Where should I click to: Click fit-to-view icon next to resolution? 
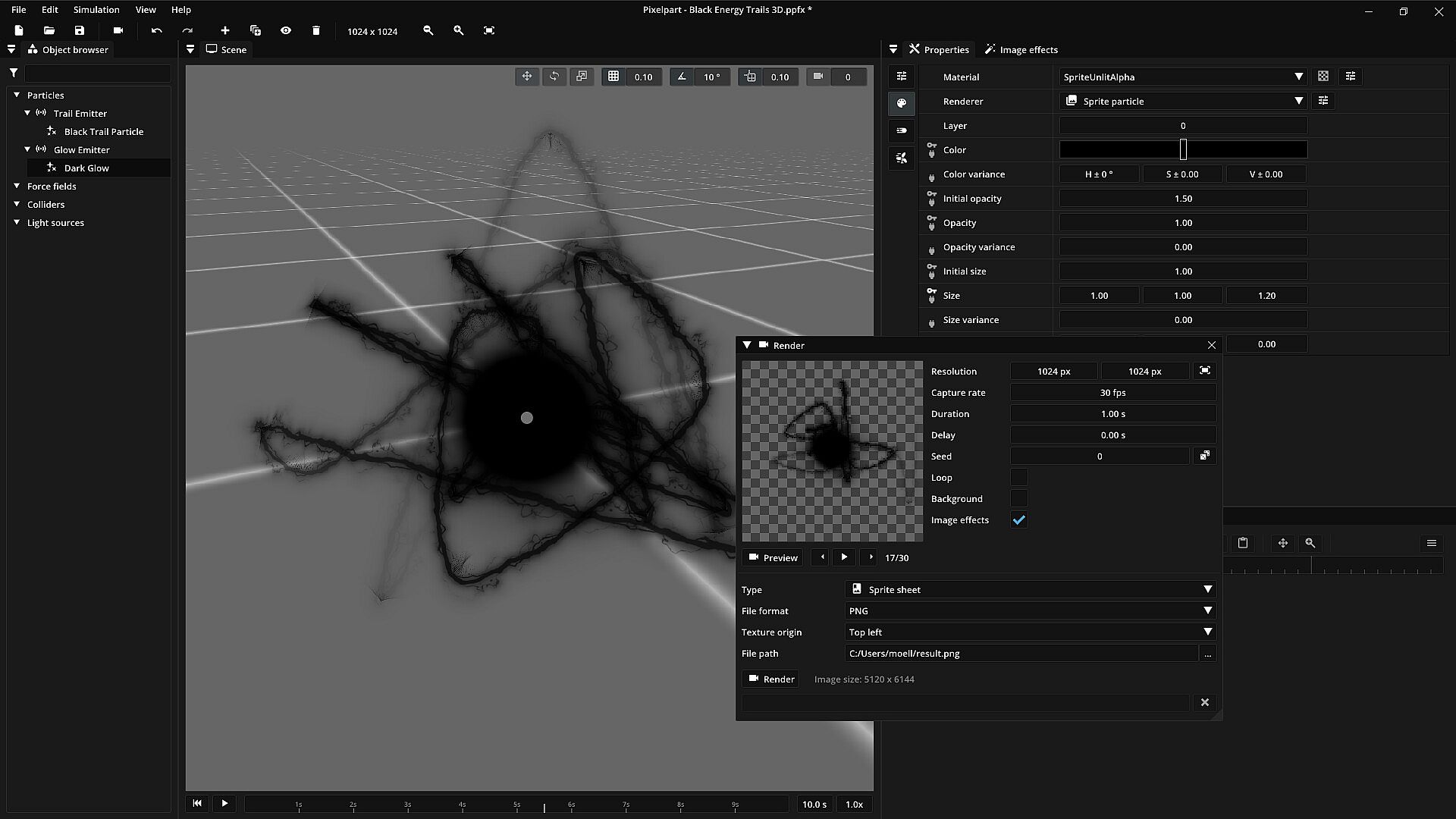pyautogui.click(x=1205, y=371)
